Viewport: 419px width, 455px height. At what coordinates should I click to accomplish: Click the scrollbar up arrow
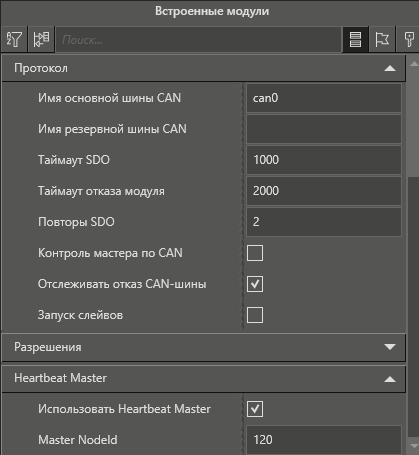click(414, 63)
